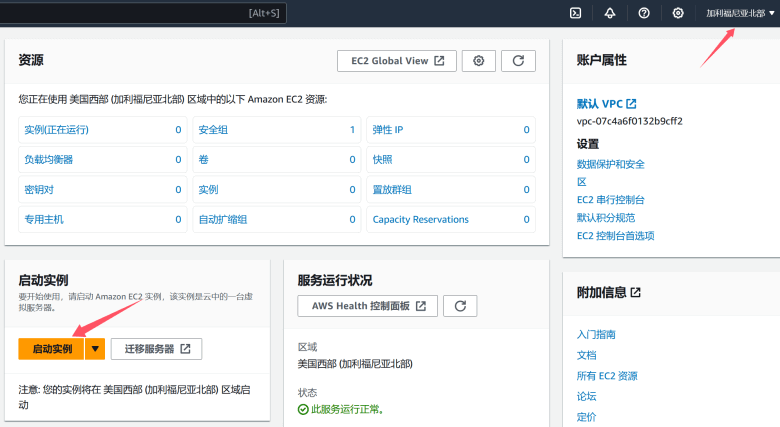This screenshot has height=427, width=780.
Task: Expand the 启动实例 dropdown arrow
Action: coord(95,349)
